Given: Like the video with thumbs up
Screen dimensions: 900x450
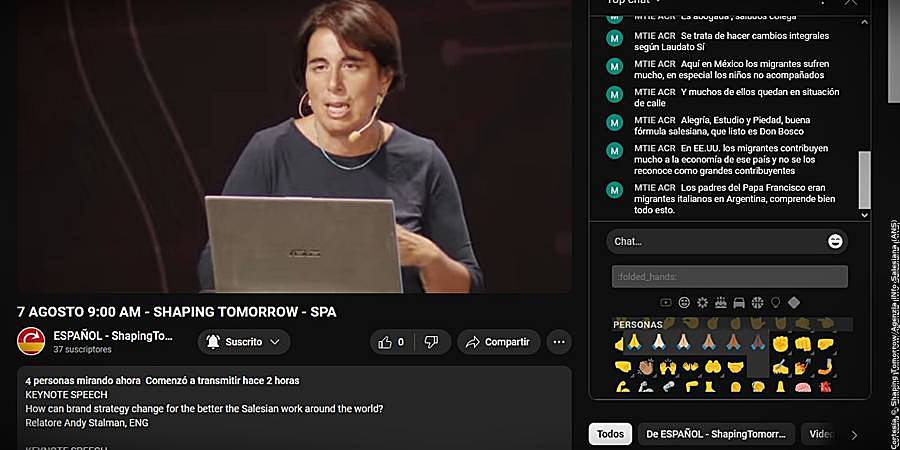Looking at the screenshot, I should click(x=391, y=342).
